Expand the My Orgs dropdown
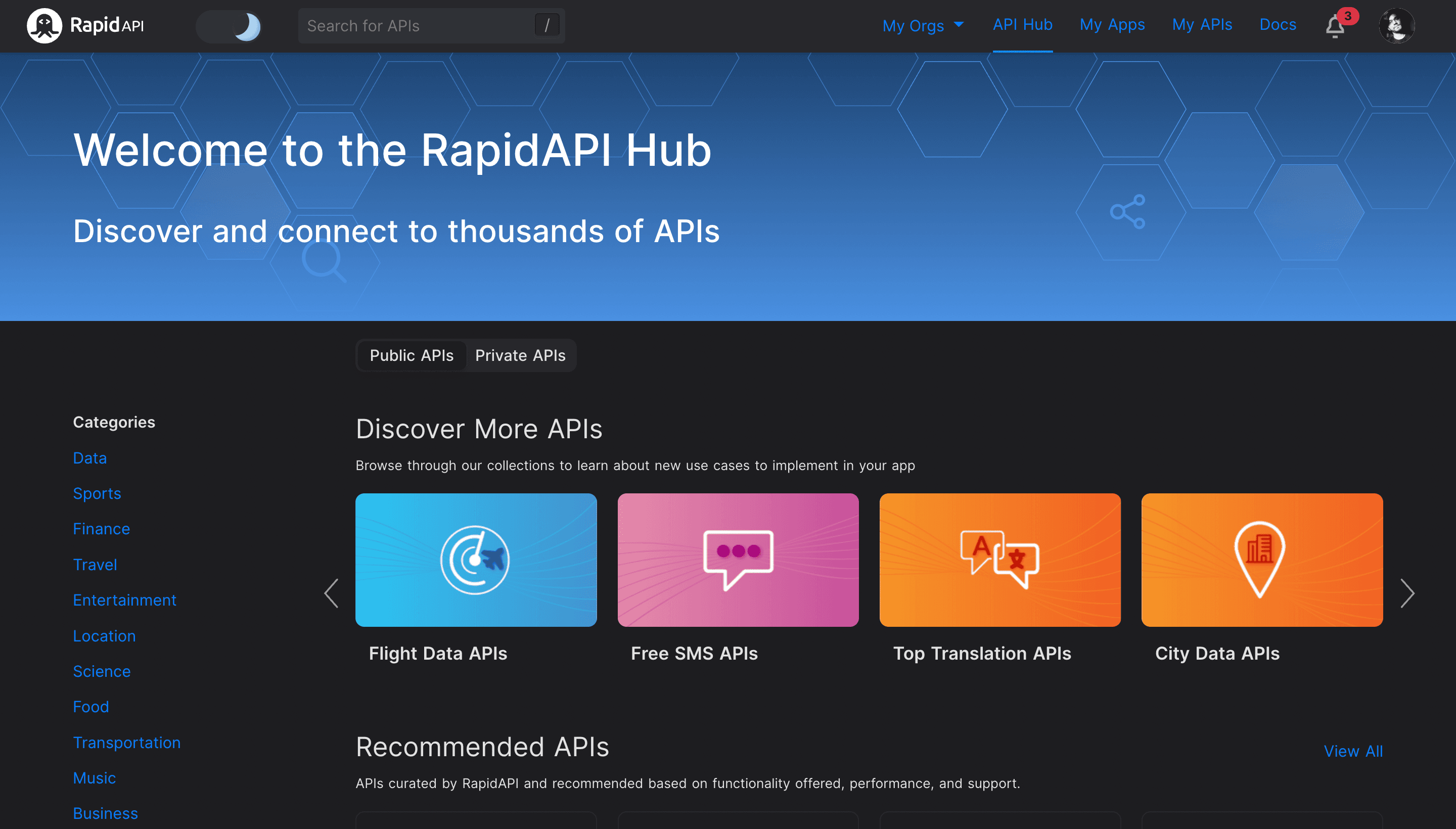 click(923, 26)
